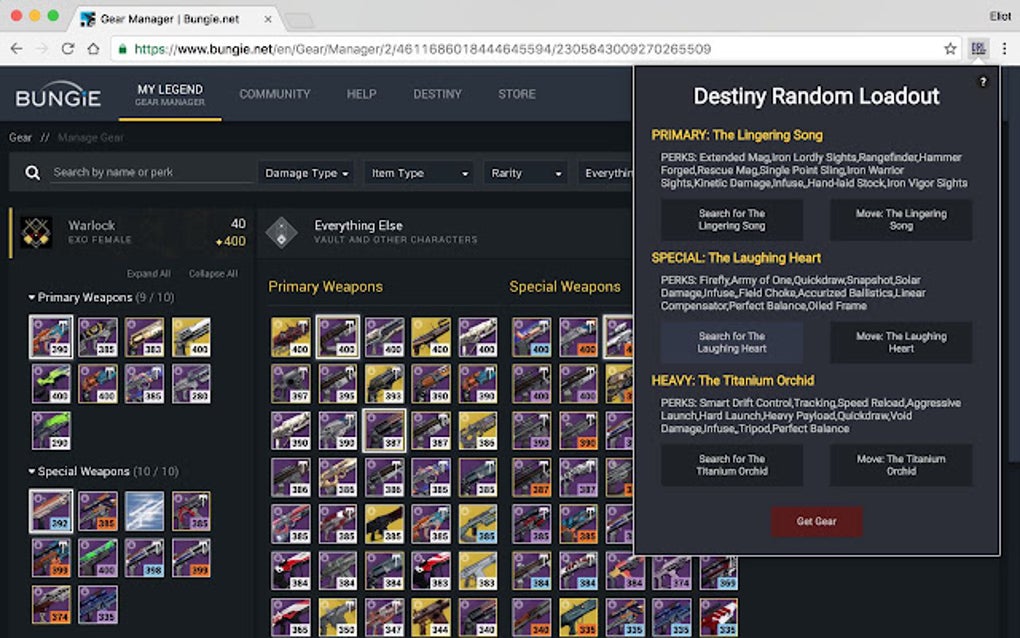Select the first Special Weapons thumbnail
Image resolution: width=1020 pixels, height=638 pixels.
click(x=50, y=511)
